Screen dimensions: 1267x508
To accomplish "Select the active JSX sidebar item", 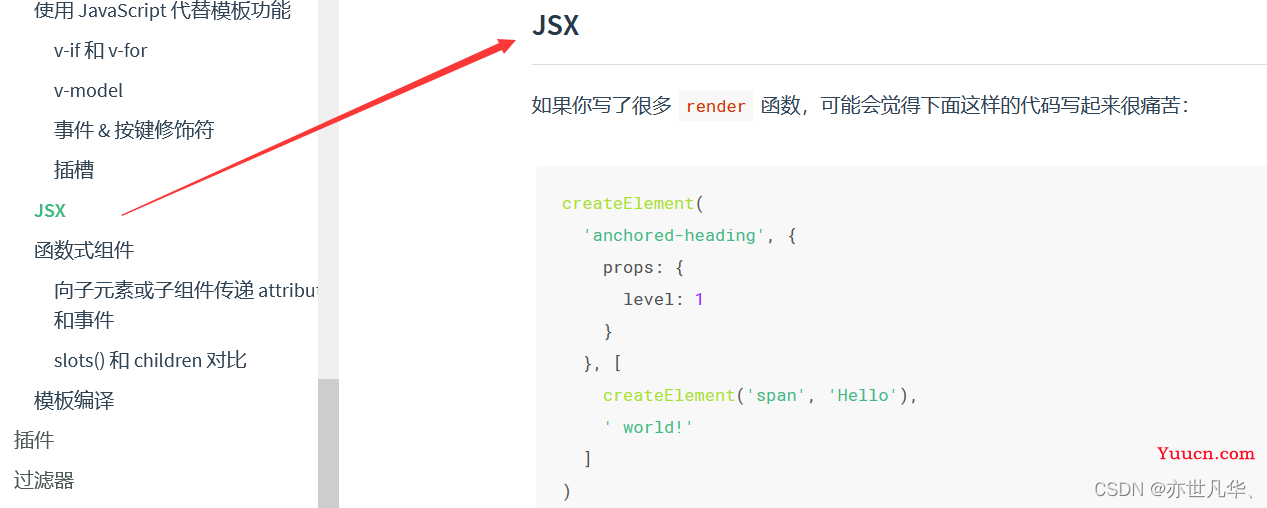I will pos(50,210).
